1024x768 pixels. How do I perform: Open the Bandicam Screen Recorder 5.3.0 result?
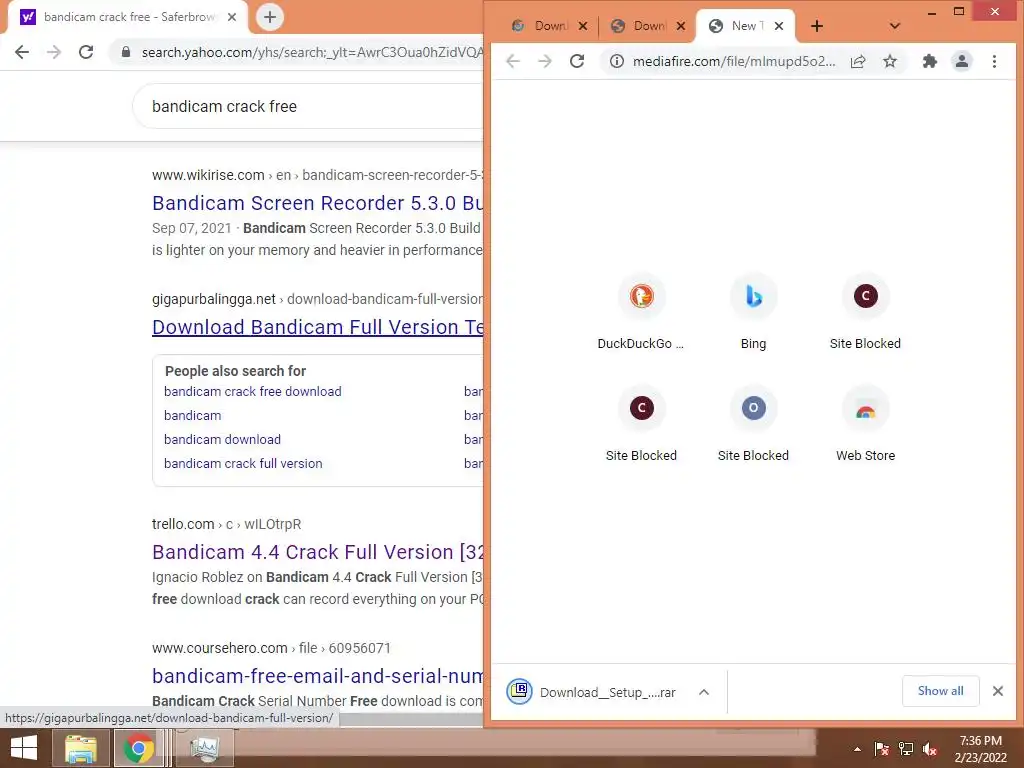click(317, 203)
